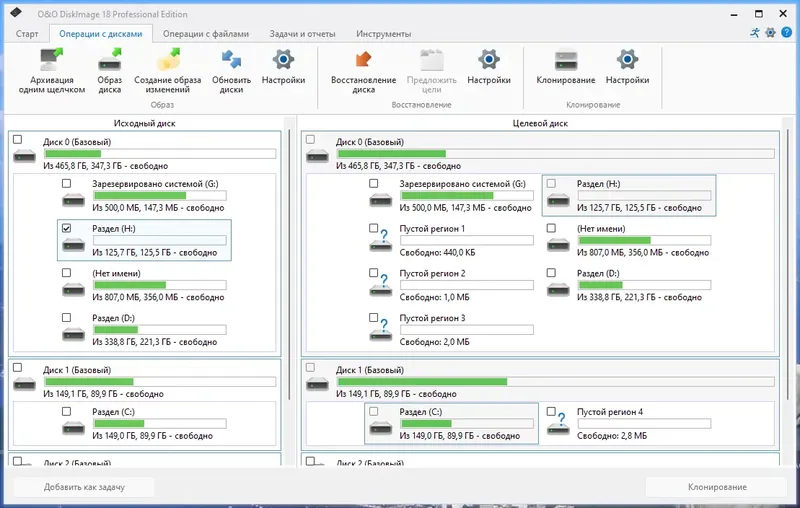Image resolution: width=800 pixels, height=508 pixels.
Task: Check source Раздел (C:) checkbox
Action: [67, 411]
